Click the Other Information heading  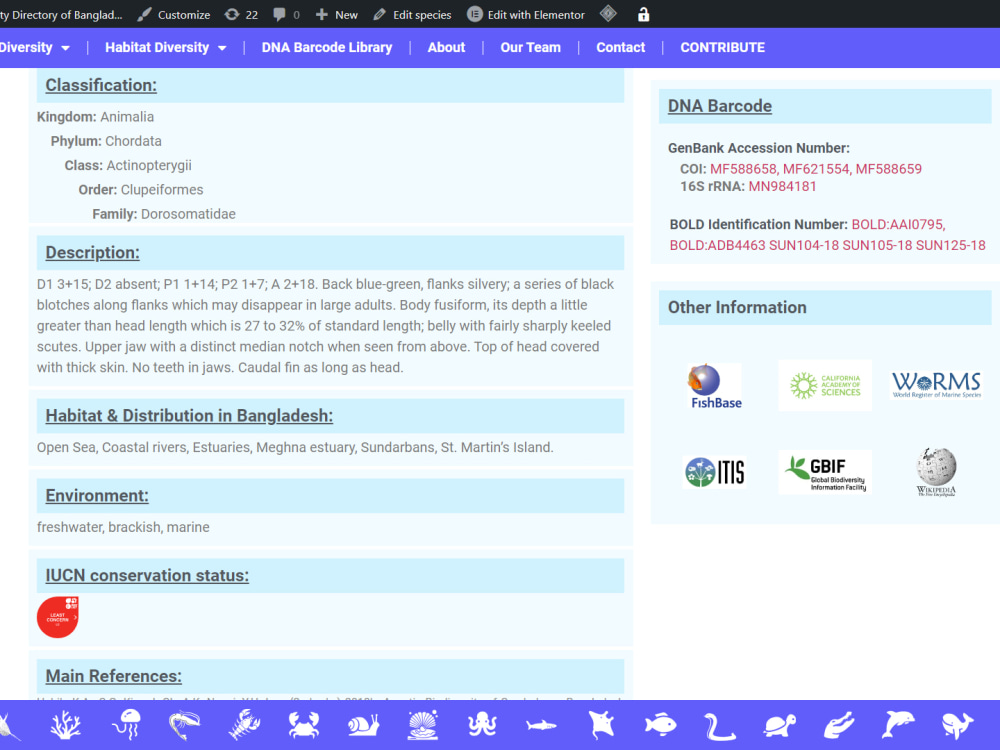click(737, 307)
